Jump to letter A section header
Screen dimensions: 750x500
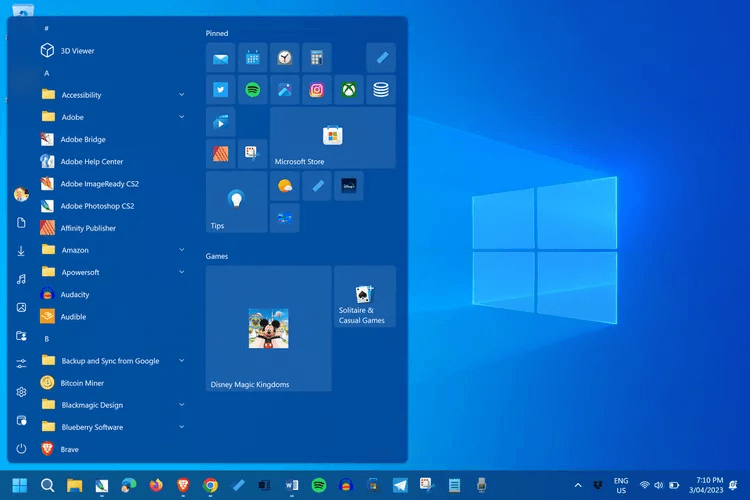(46, 73)
